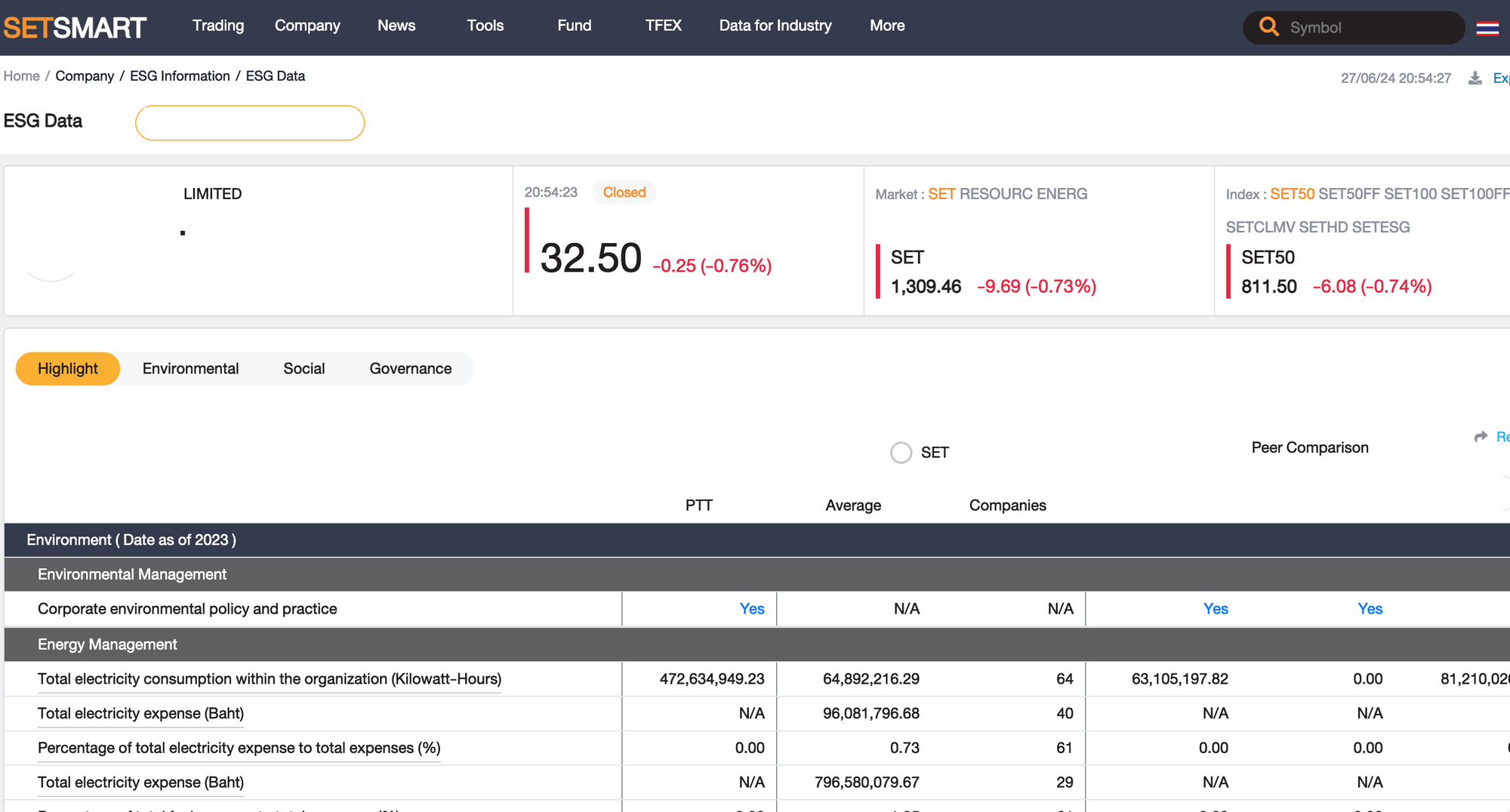
Task: Click the 1,309.46 SET index value
Action: pyautogui.click(x=926, y=287)
